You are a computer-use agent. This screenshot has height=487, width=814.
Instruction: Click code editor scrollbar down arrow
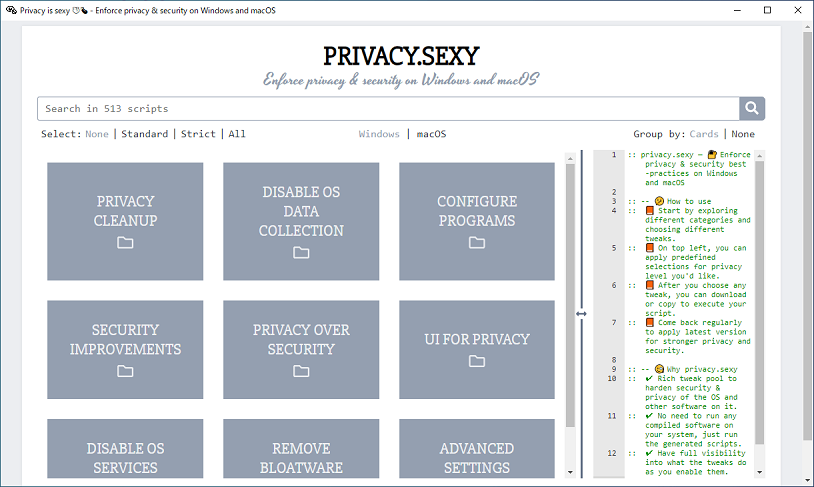[759, 472]
